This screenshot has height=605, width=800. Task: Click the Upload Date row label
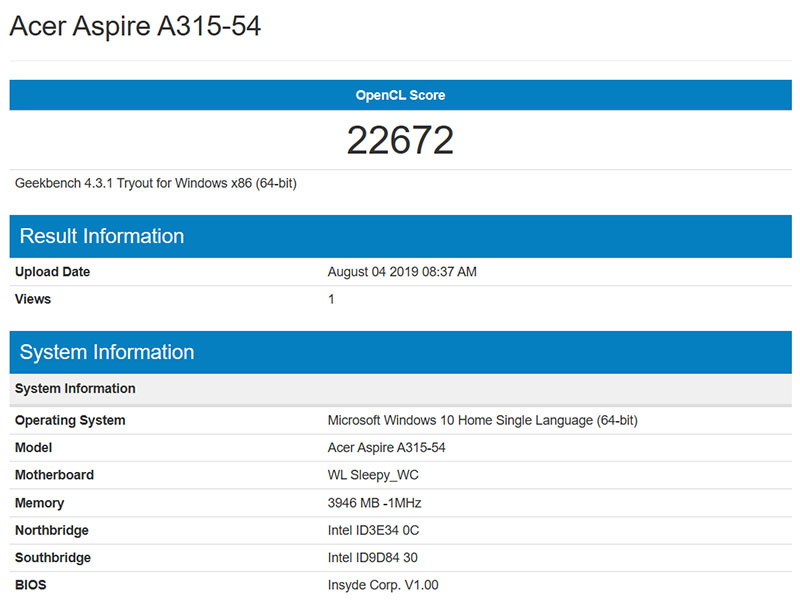54,271
